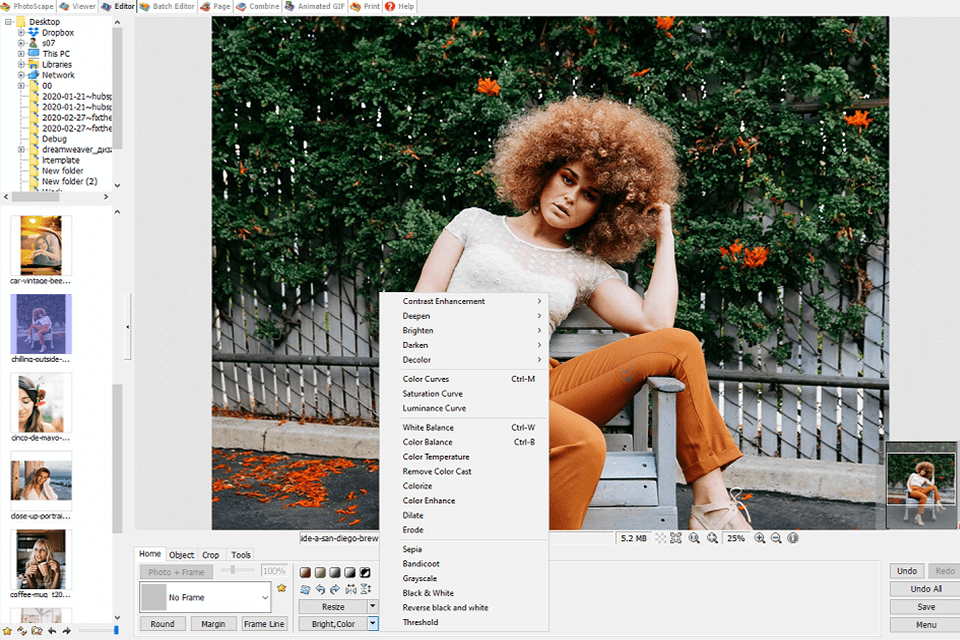The image size is (960, 640).
Task: Click the yellow star favorite frame icon
Action: pos(282,588)
